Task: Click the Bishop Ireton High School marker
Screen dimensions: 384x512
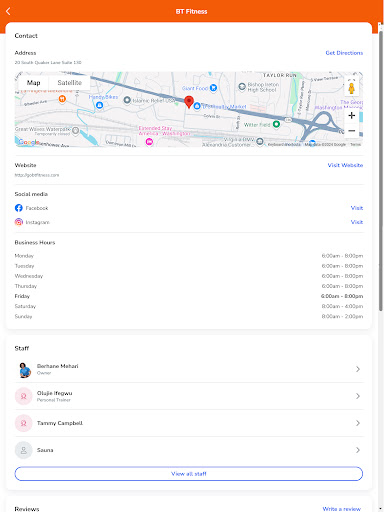Action: [242, 87]
